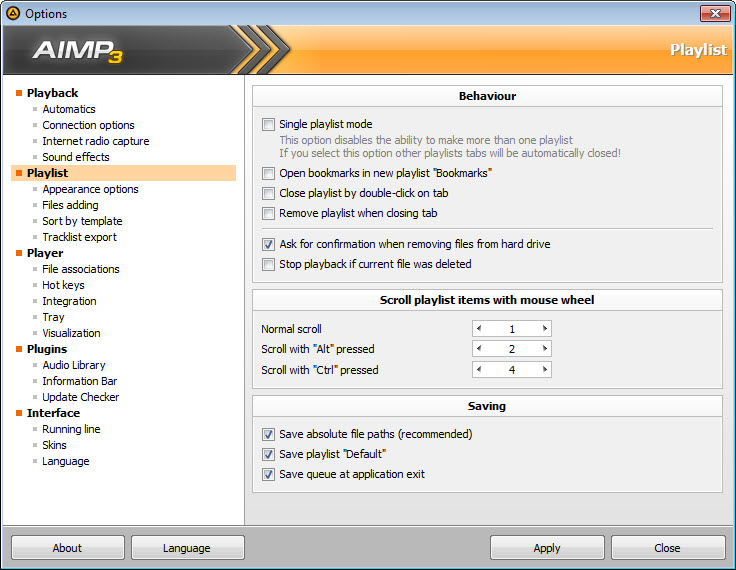The image size is (736, 570).
Task: Open Running line settings
Action: point(71,429)
